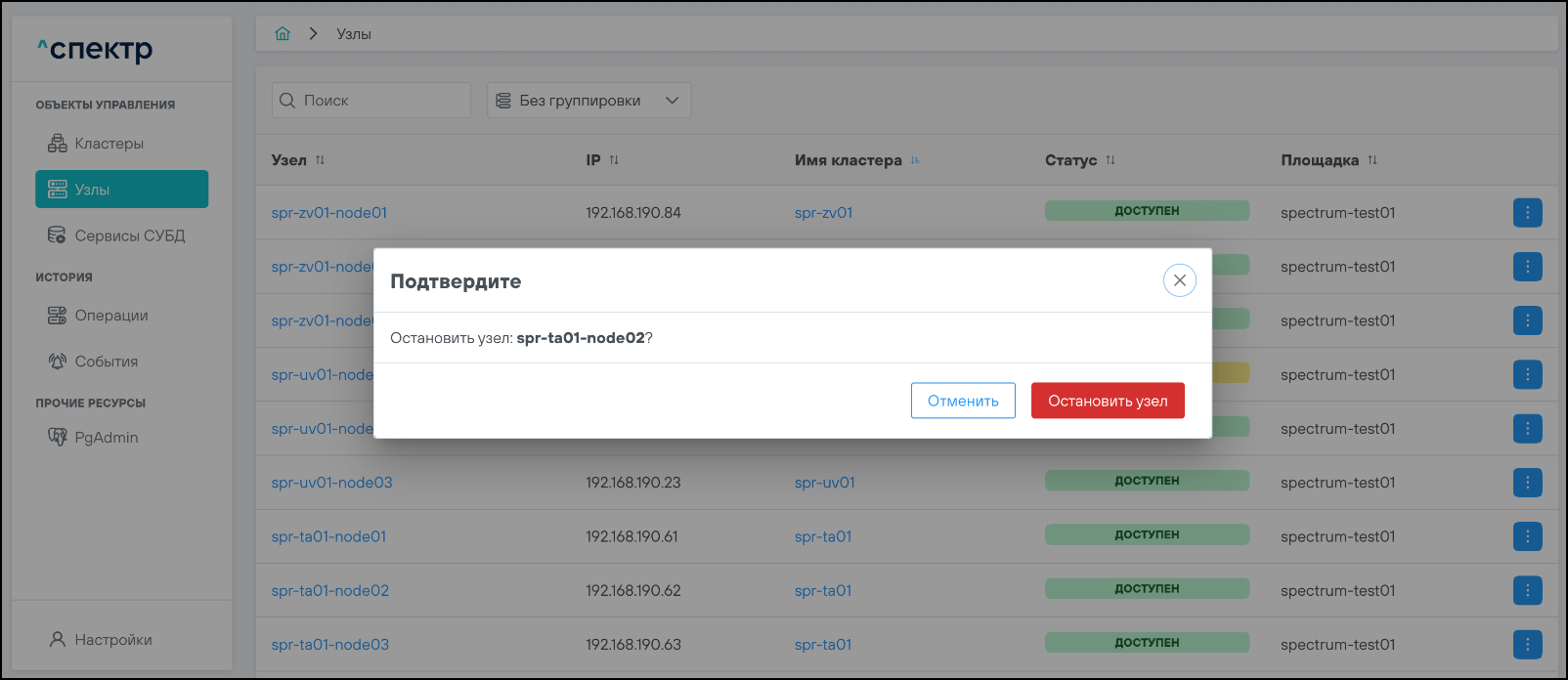The image size is (1568, 680).
Task: Open the Кластеры section in sidebar
Action: coord(109,144)
